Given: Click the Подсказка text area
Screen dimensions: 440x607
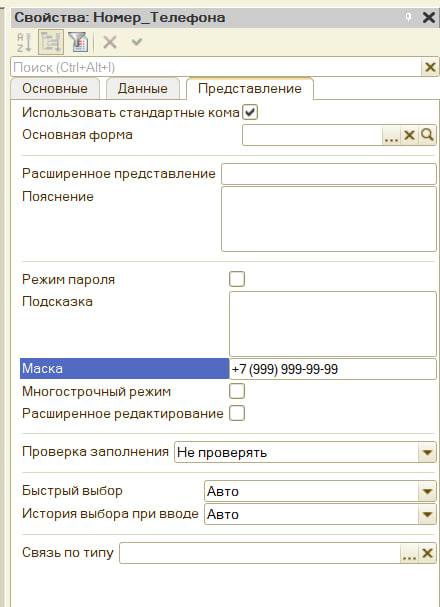Looking at the screenshot, I should [x=333, y=324].
